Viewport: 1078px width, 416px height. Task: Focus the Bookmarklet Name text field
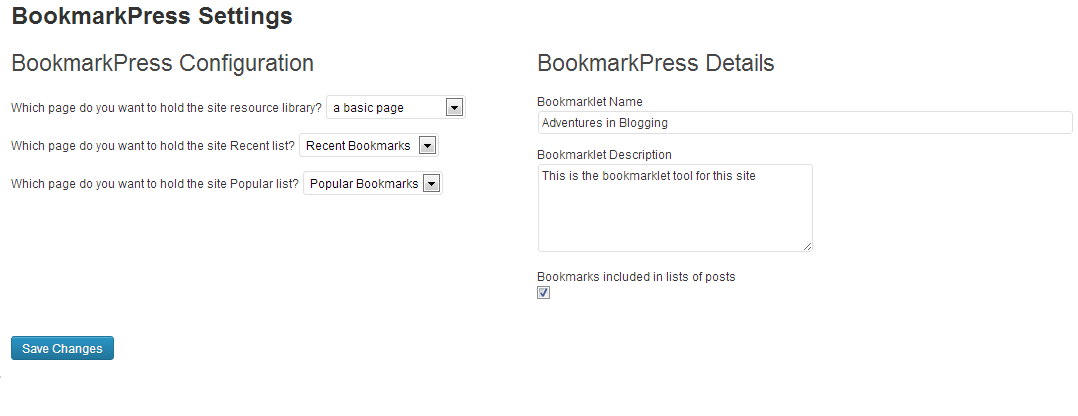[805, 122]
